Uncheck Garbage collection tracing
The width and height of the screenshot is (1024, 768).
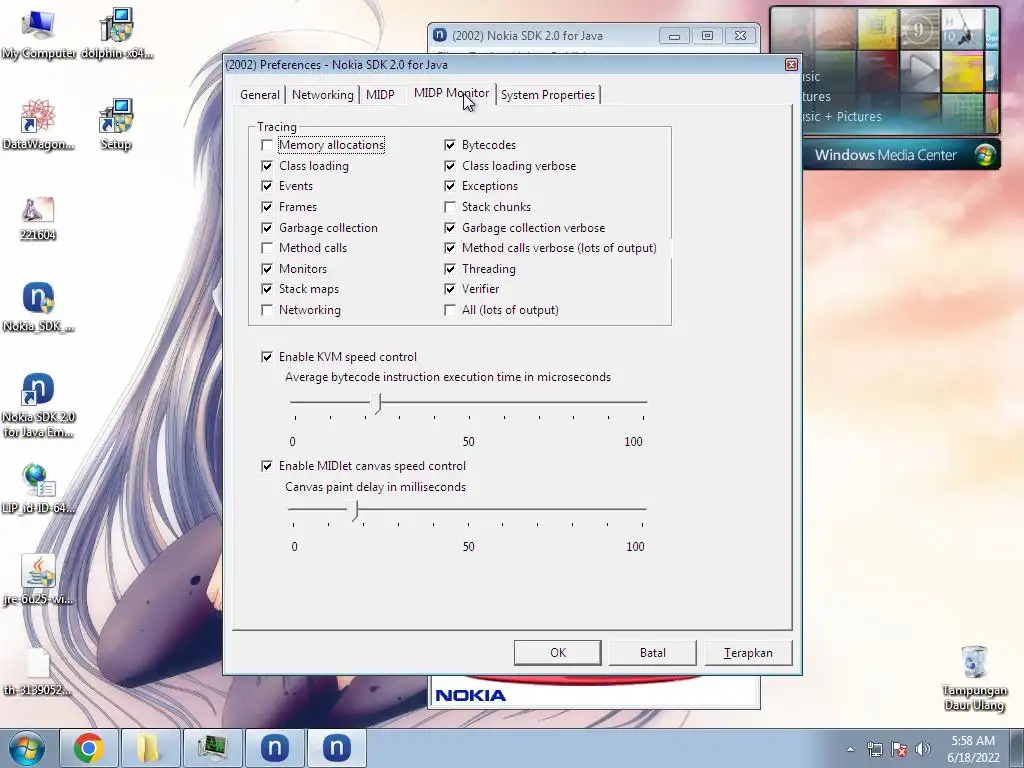pos(266,228)
